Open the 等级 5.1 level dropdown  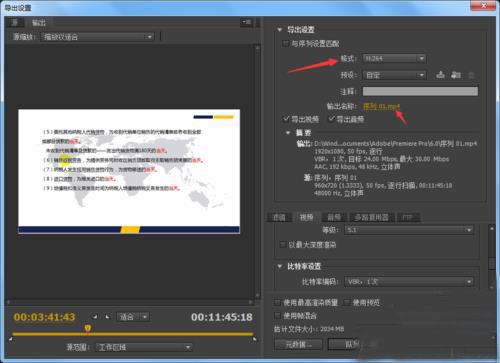[x=409, y=230]
